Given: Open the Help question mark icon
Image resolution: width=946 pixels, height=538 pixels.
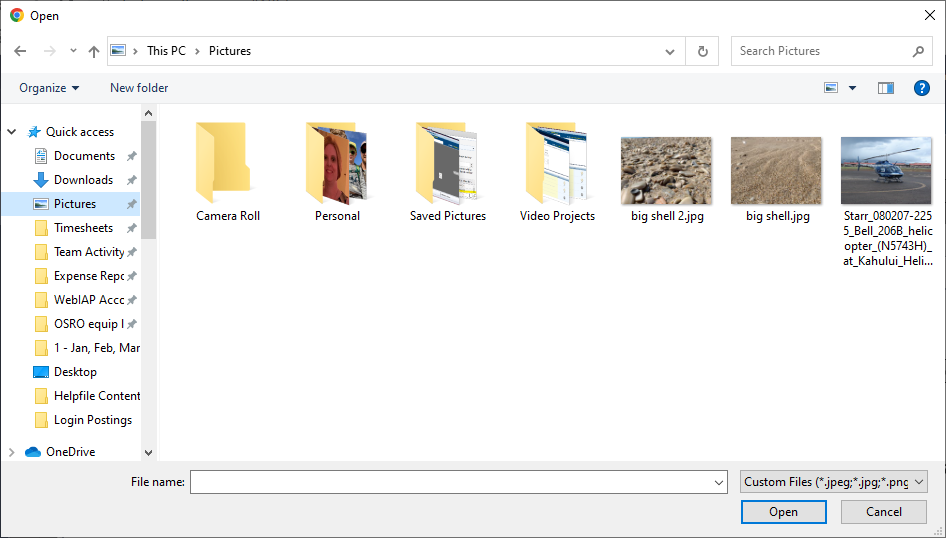Looking at the screenshot, I should point(921,88).
